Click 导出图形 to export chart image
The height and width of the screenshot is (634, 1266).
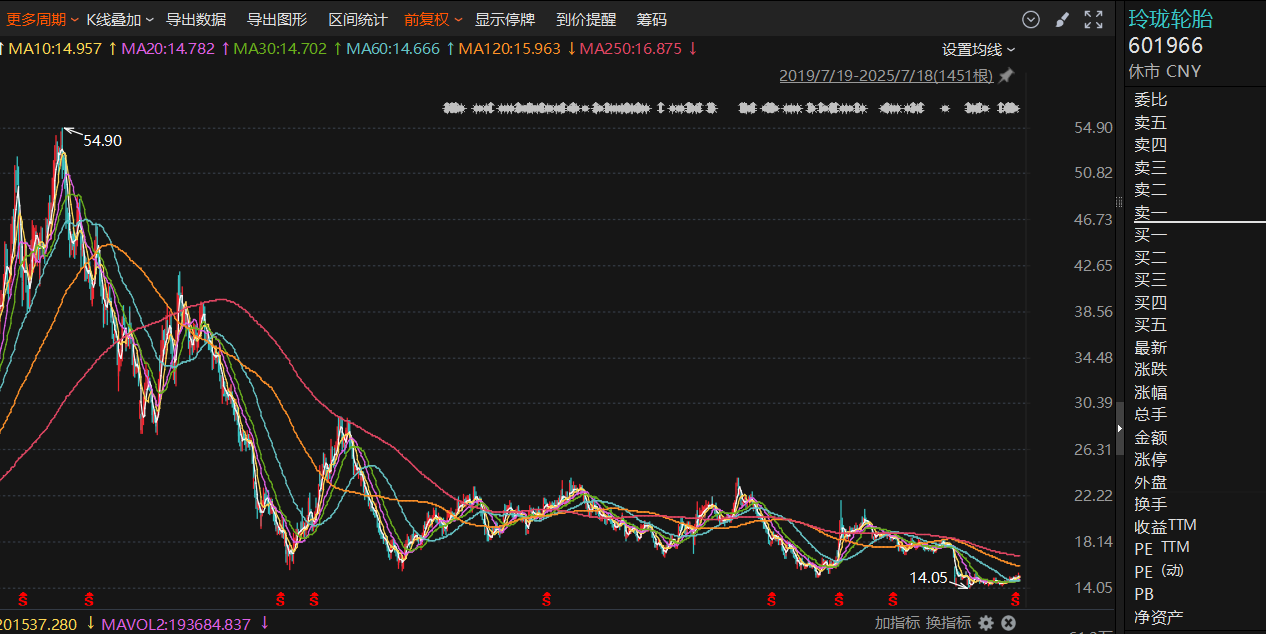click(277, 20)
